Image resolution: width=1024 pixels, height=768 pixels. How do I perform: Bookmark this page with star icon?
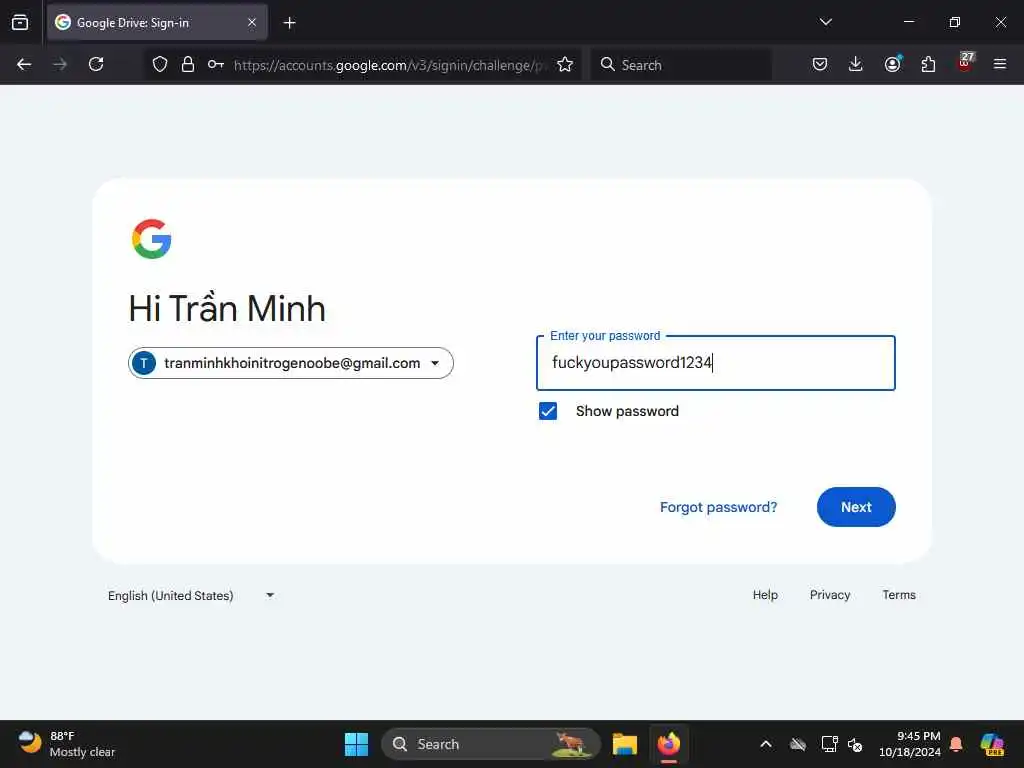(x=565, y=64)
